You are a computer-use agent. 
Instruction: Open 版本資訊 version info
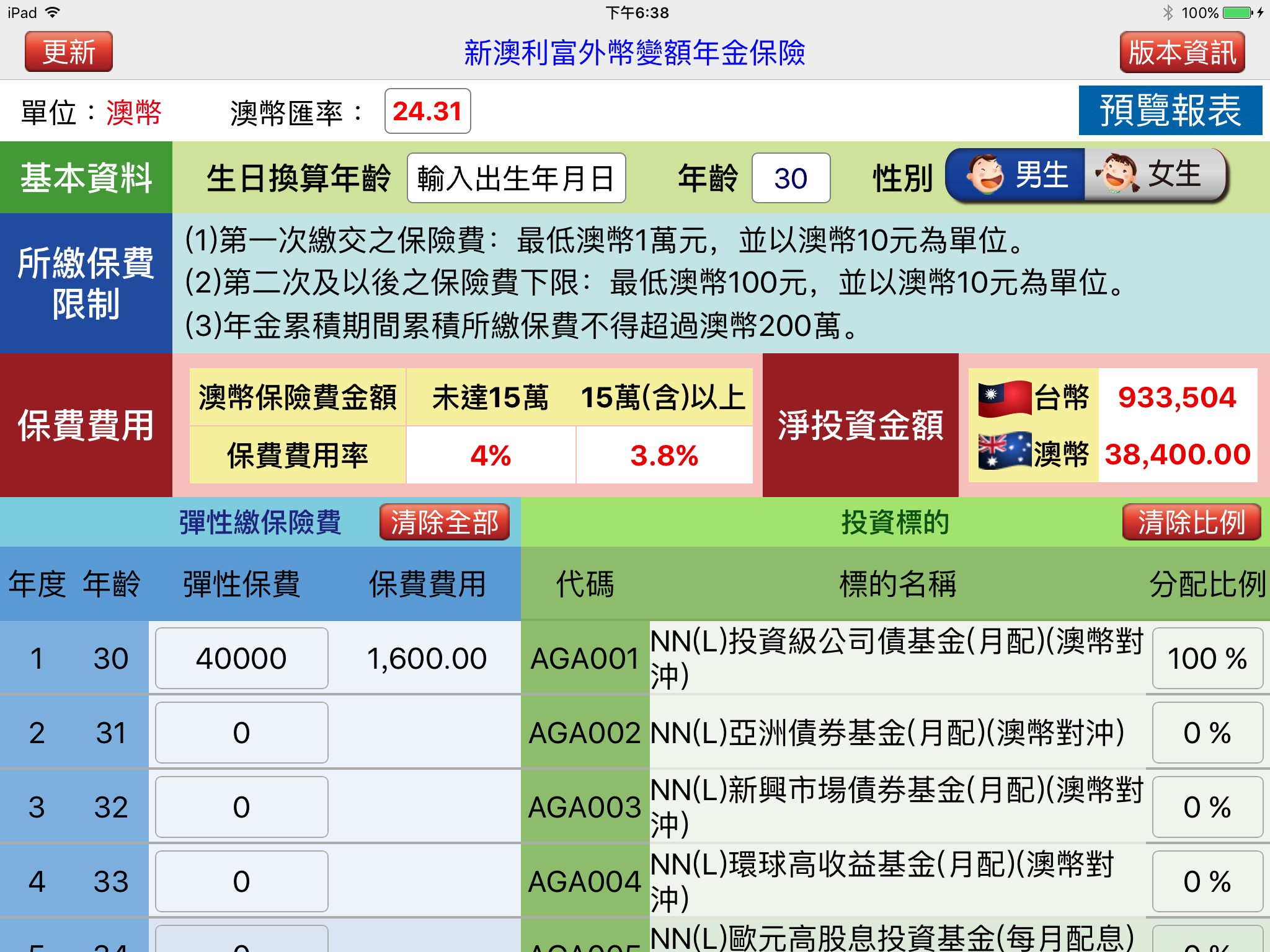click(1182, 52)
